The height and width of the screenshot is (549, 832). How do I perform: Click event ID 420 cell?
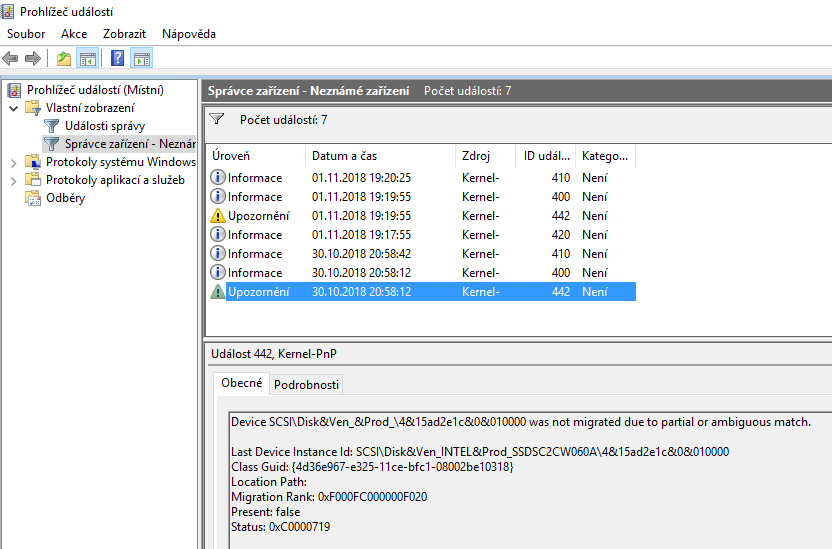(x=561, y=234)
